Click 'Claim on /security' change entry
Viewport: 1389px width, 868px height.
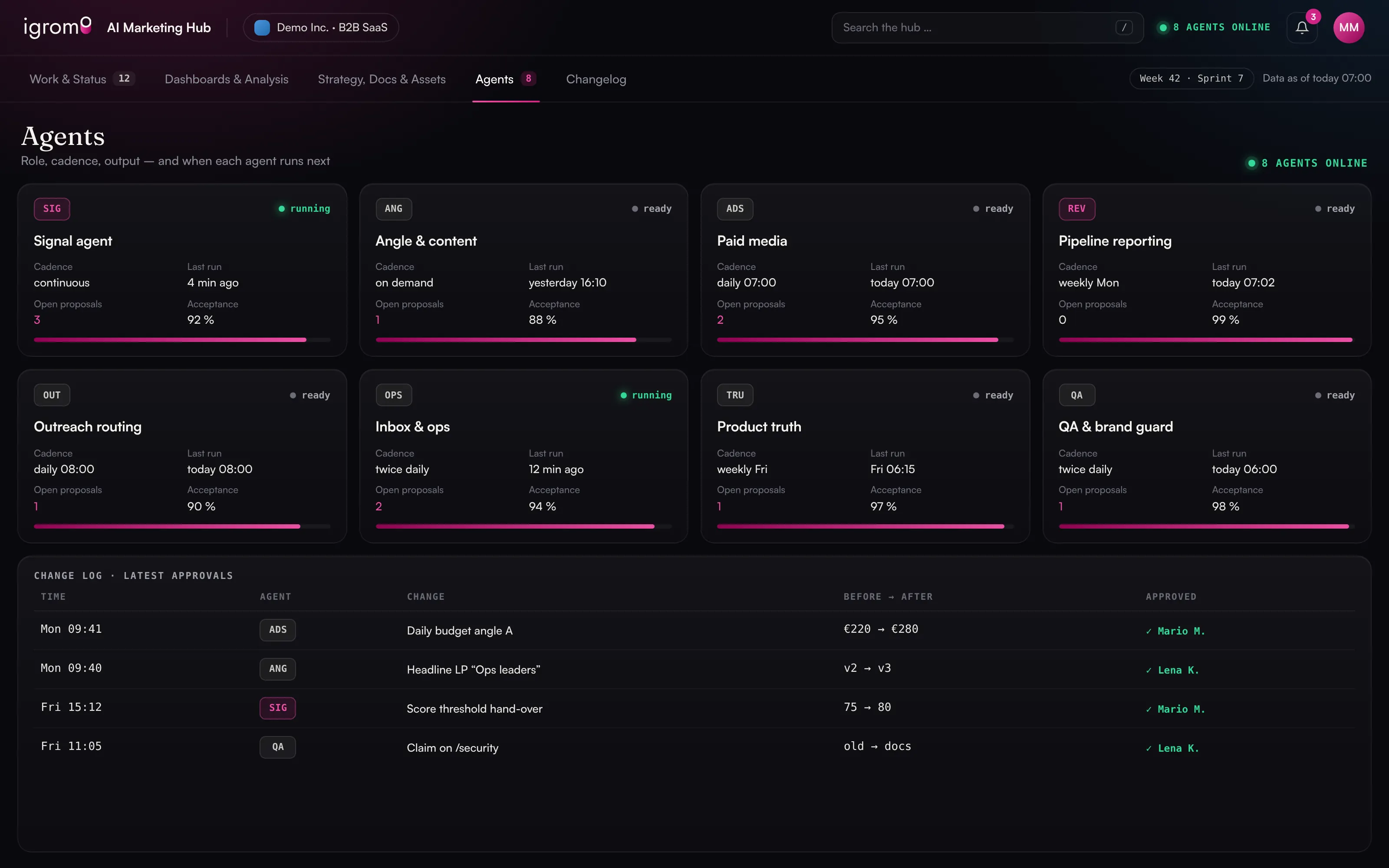[x=452, y=748]
